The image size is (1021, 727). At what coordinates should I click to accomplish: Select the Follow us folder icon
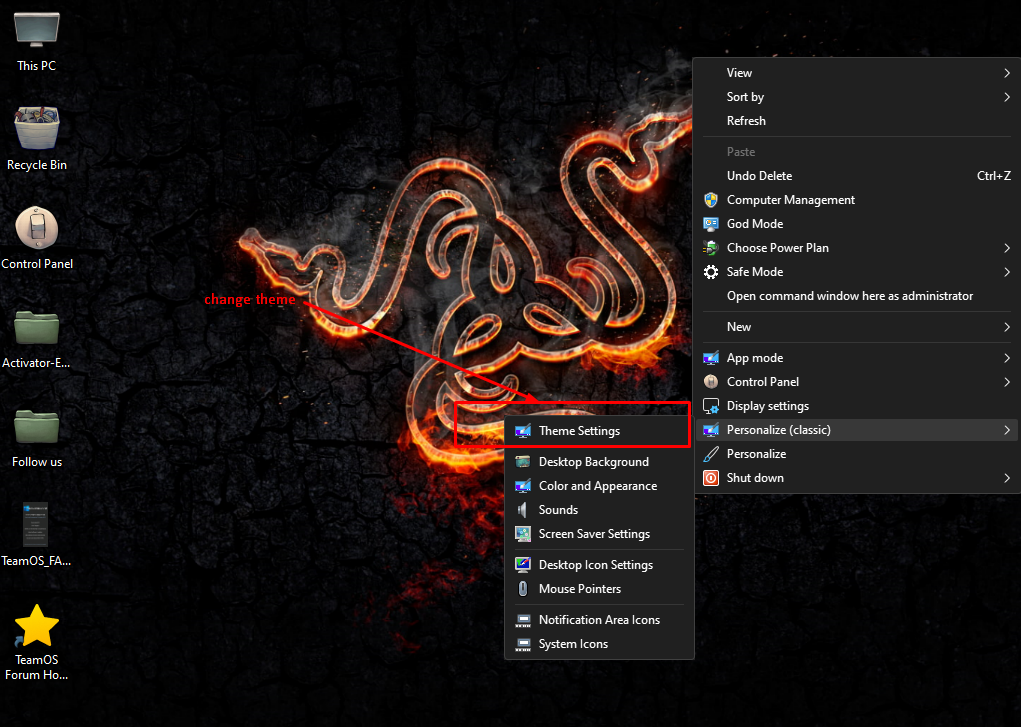pos(36,427)
